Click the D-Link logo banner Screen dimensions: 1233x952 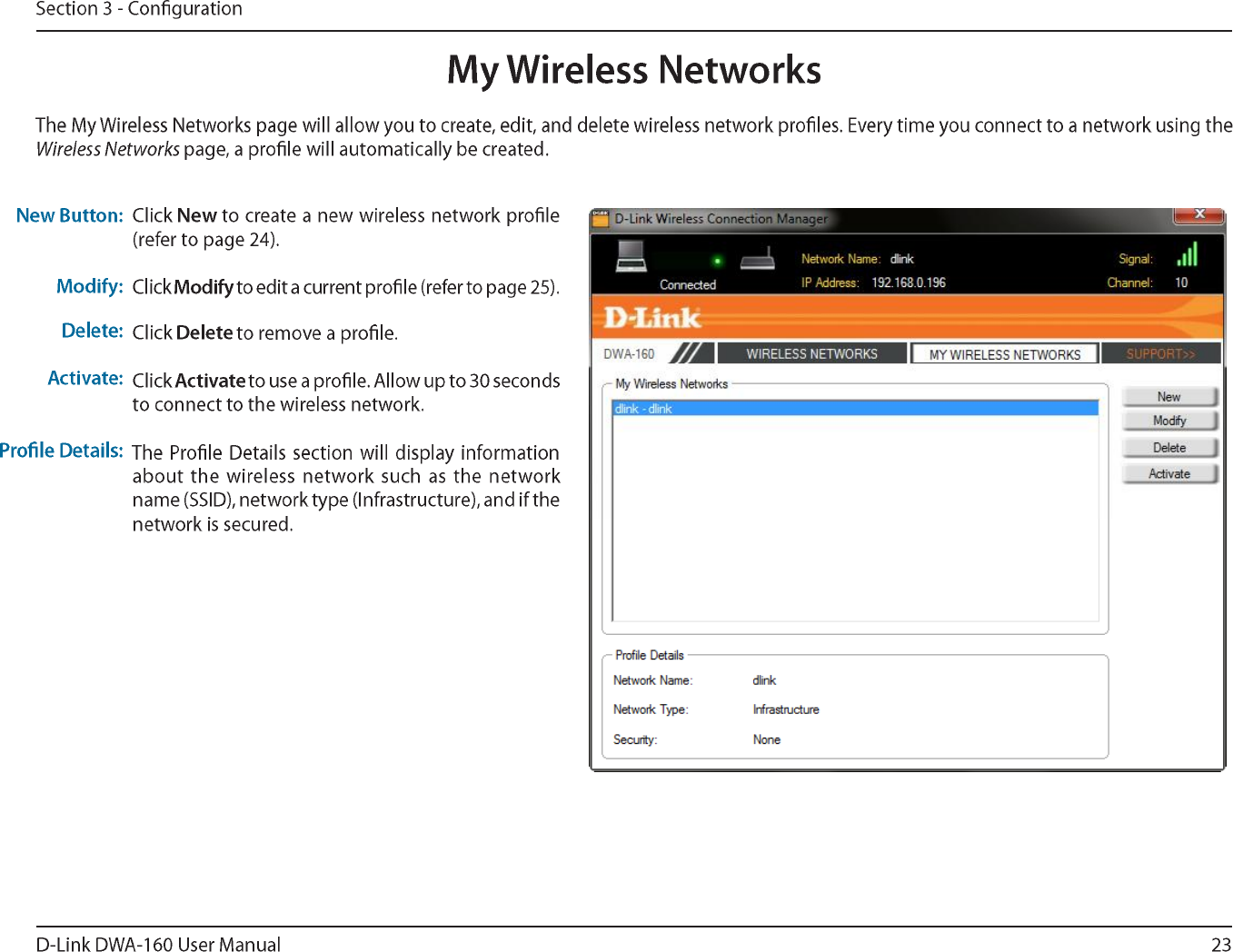[652, 318]
